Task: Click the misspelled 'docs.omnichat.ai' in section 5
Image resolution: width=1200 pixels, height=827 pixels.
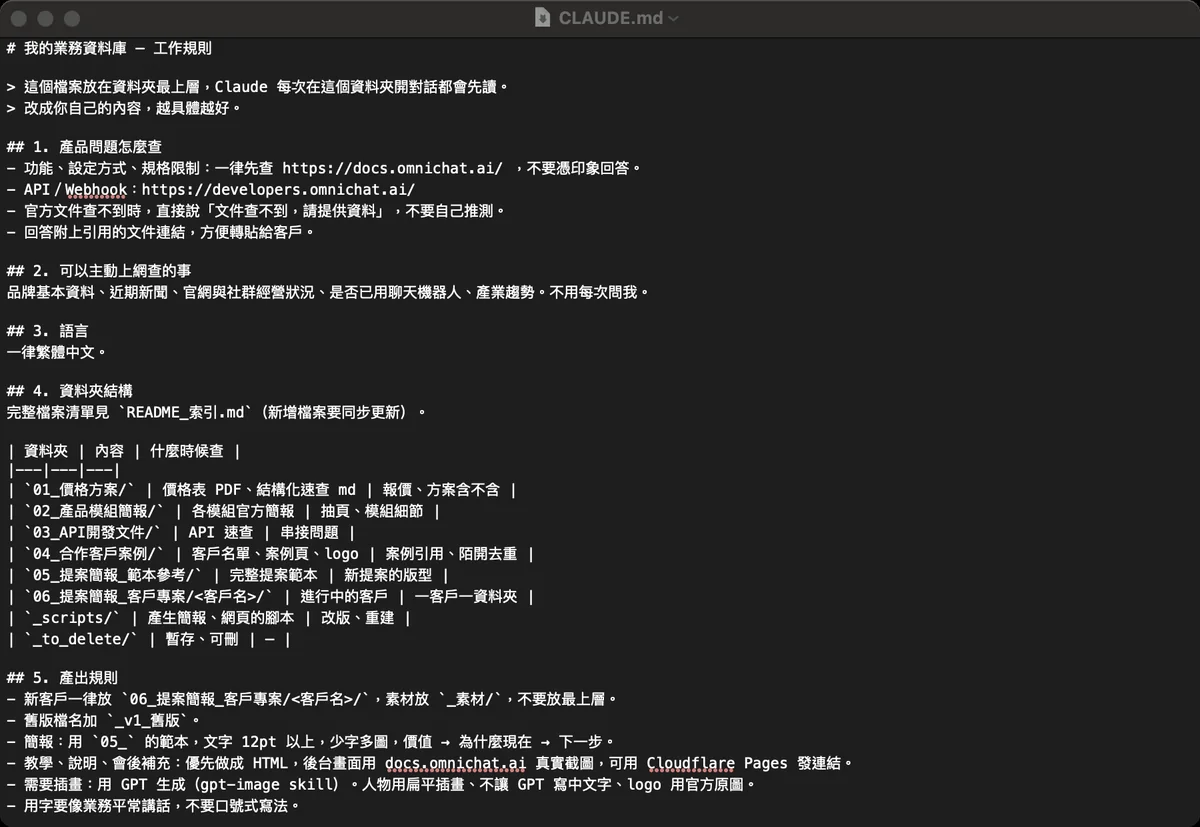Action: 456,763
